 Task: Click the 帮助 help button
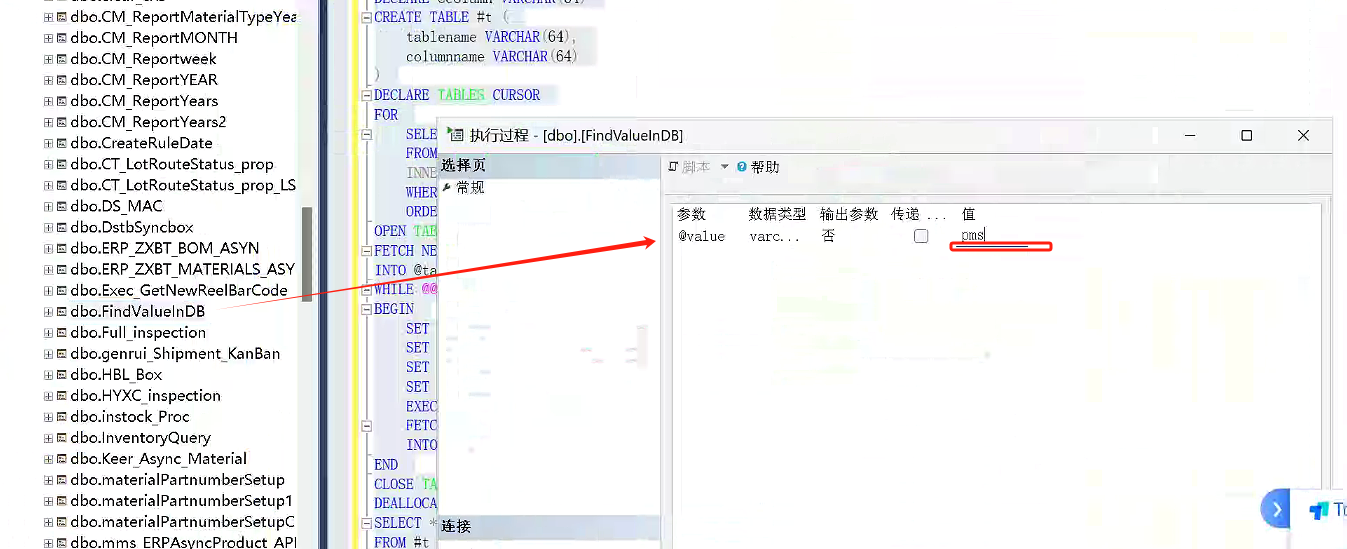pyautogui.click(x=764, y=167)
